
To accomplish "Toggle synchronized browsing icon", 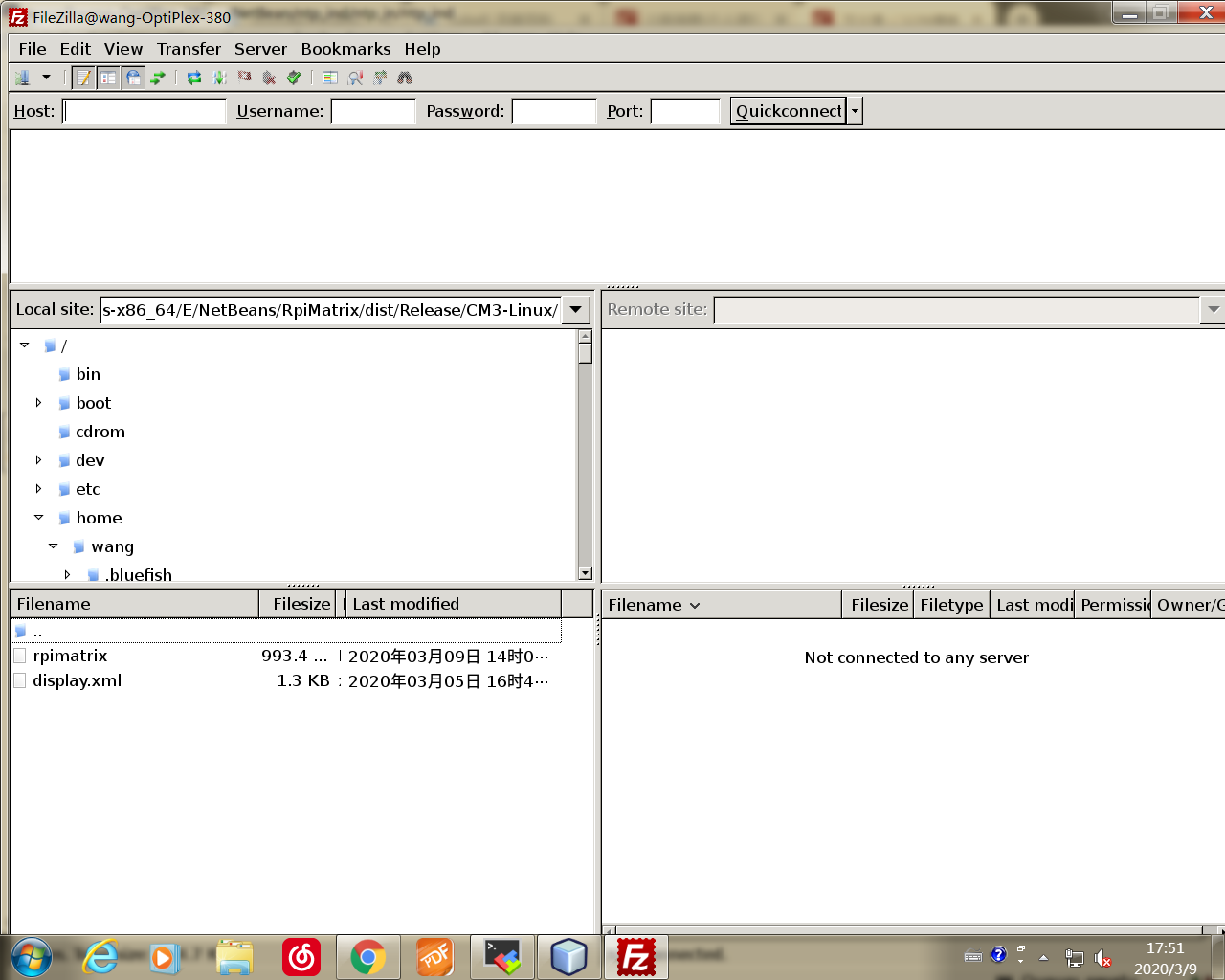I will coord(380,78).
